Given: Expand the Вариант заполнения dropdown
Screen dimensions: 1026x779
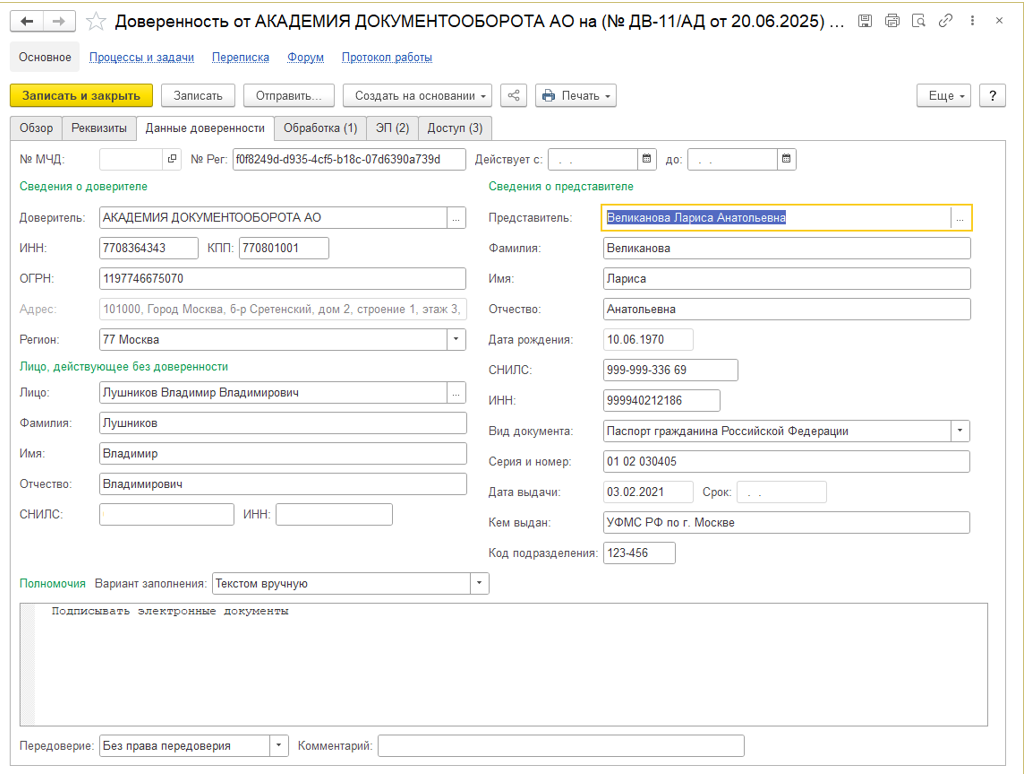Looking at the screenshot, I should point(479,583).
